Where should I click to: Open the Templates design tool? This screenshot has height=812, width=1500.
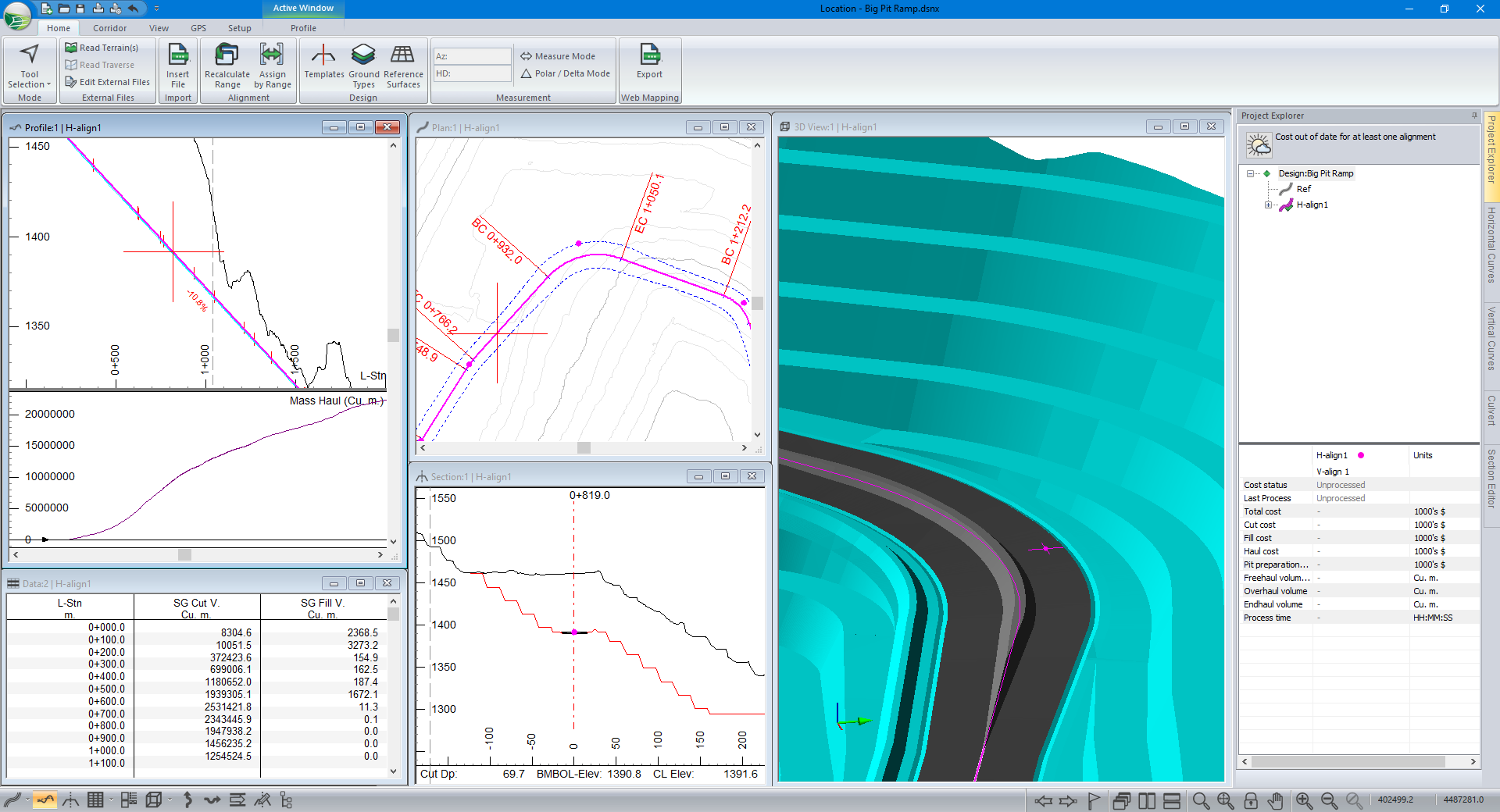click(x=323, y=56)
